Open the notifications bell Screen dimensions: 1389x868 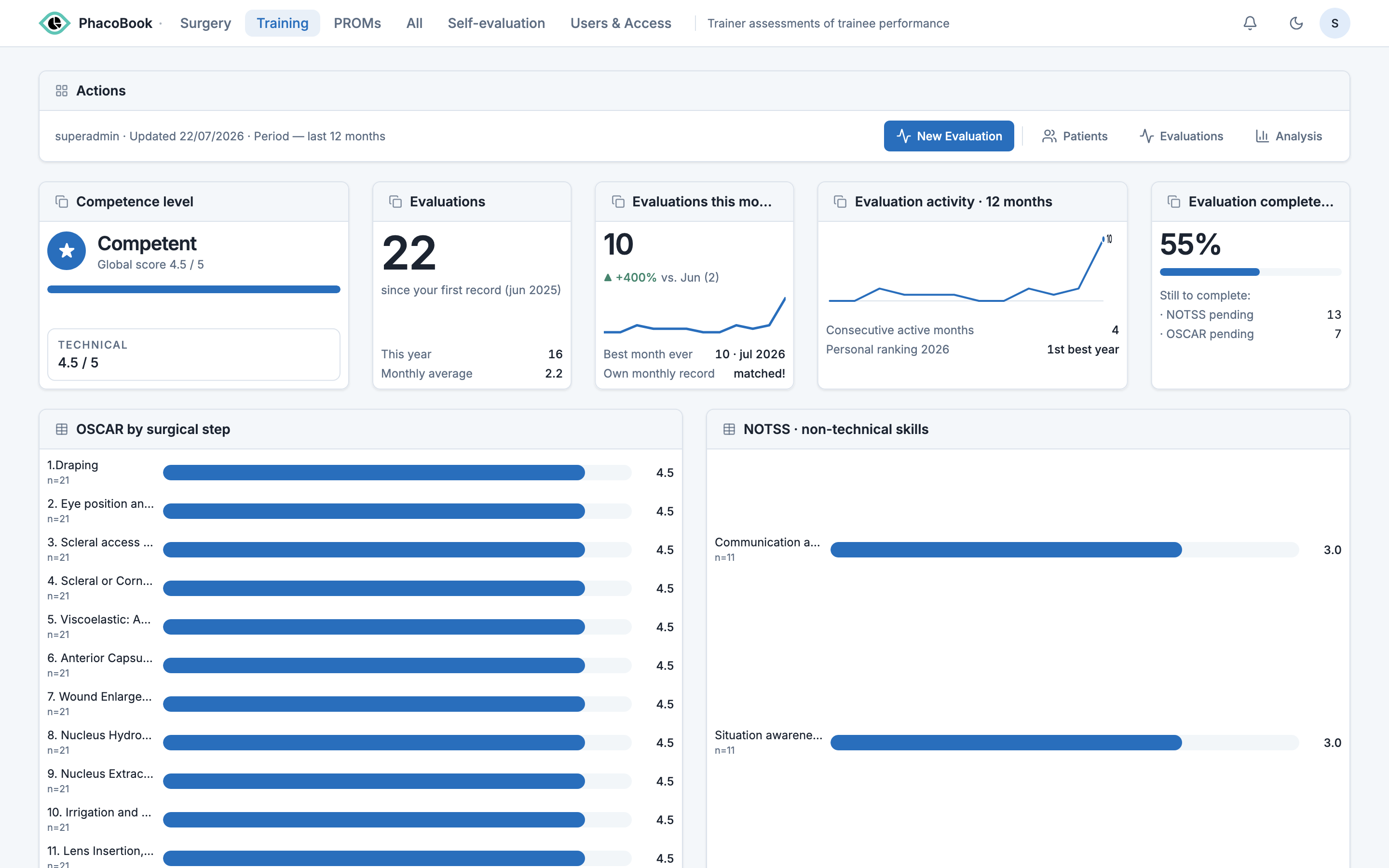click(1250, 23)
